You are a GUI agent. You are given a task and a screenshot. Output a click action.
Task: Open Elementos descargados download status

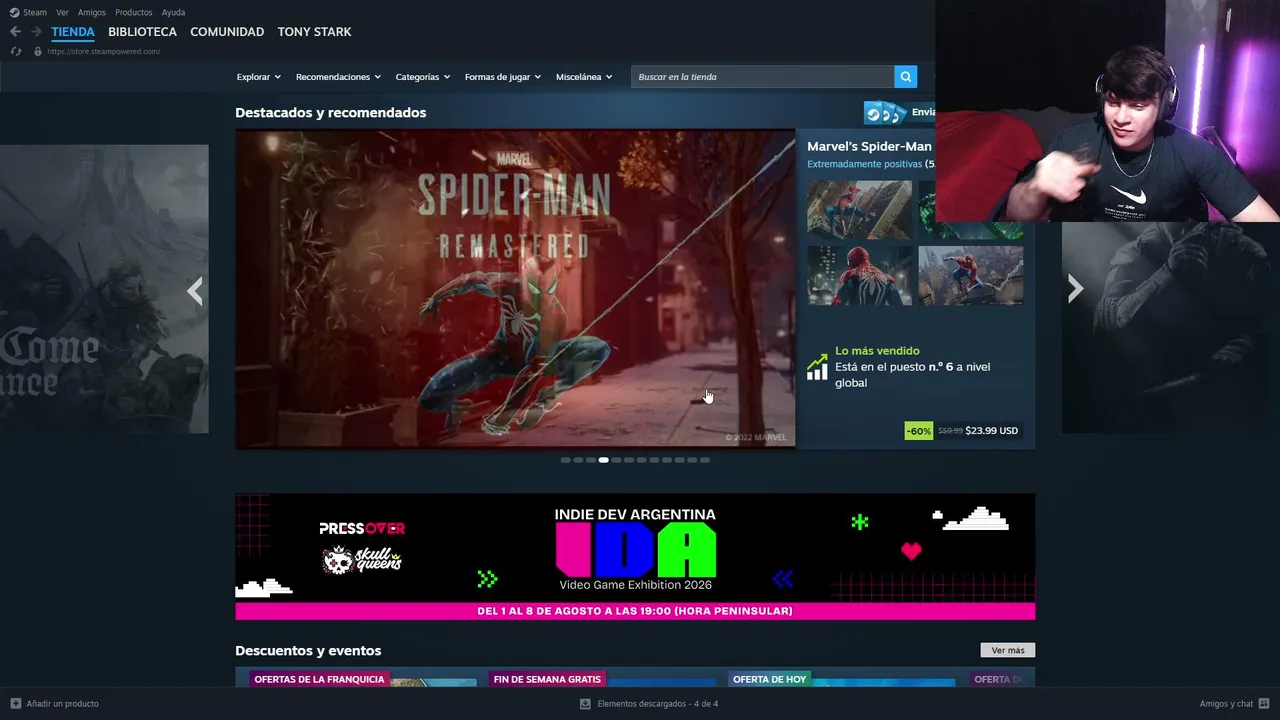pos(648,704)
